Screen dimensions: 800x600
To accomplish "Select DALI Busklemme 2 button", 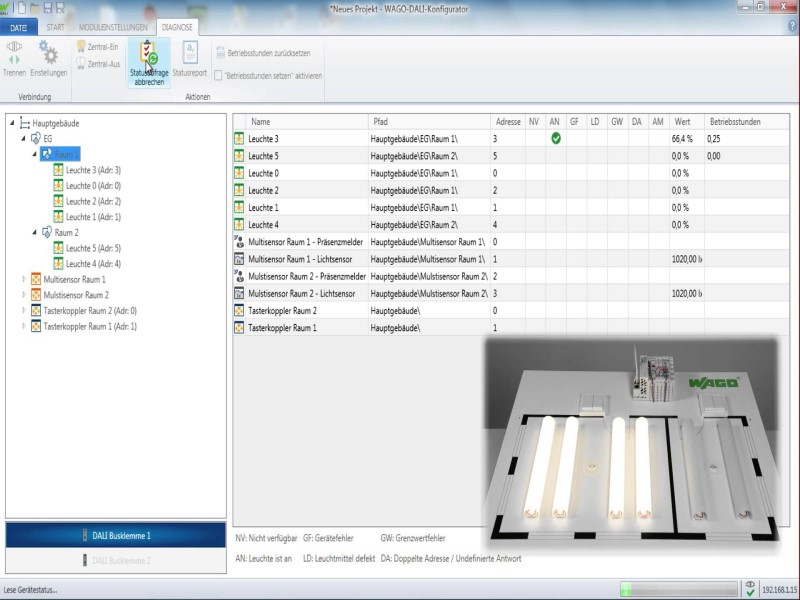I will coord(116,561).
